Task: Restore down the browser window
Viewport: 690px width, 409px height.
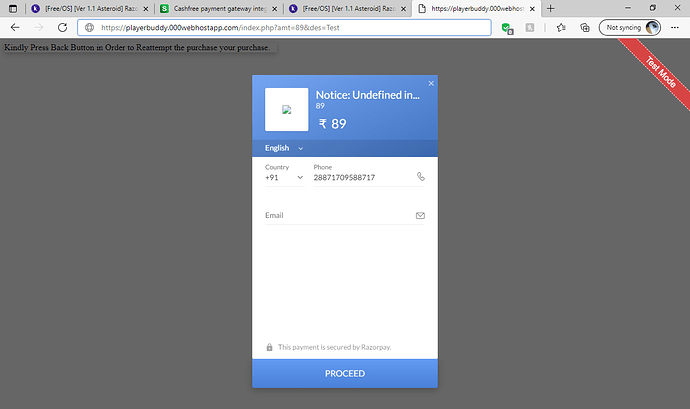Action: pos(653,8)
